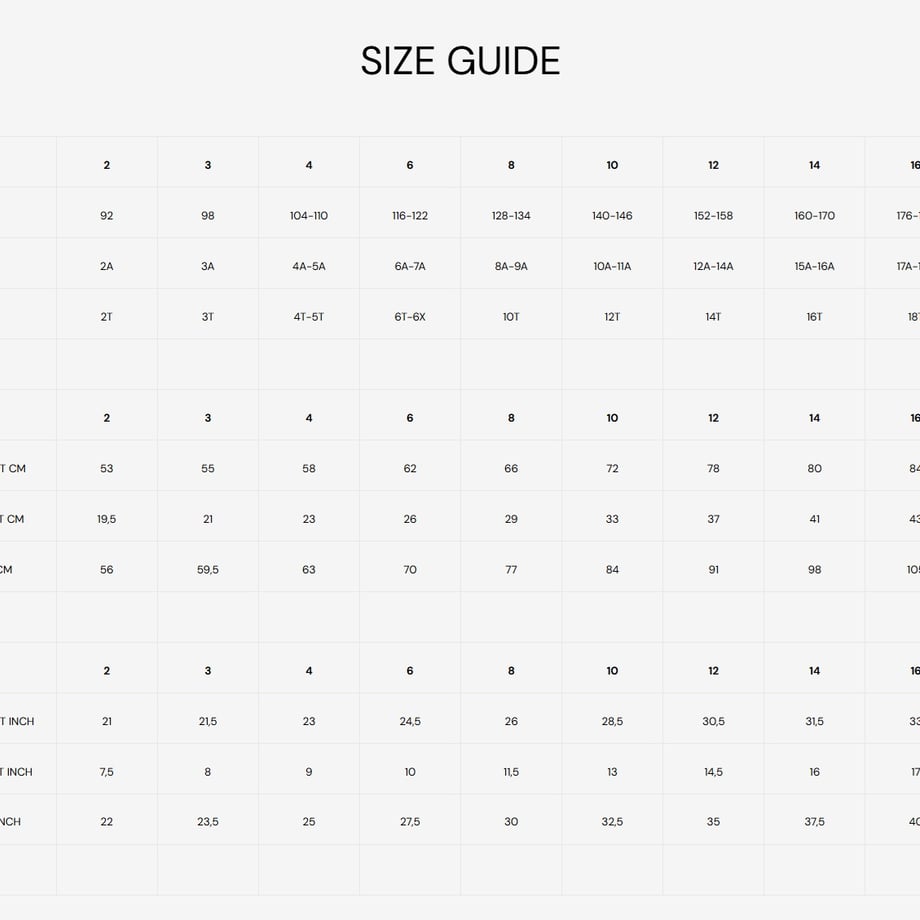920x920 pixels.
Task: Click the 15A-16A age cell
Action: pyautogui.click(x=814, y=266)
